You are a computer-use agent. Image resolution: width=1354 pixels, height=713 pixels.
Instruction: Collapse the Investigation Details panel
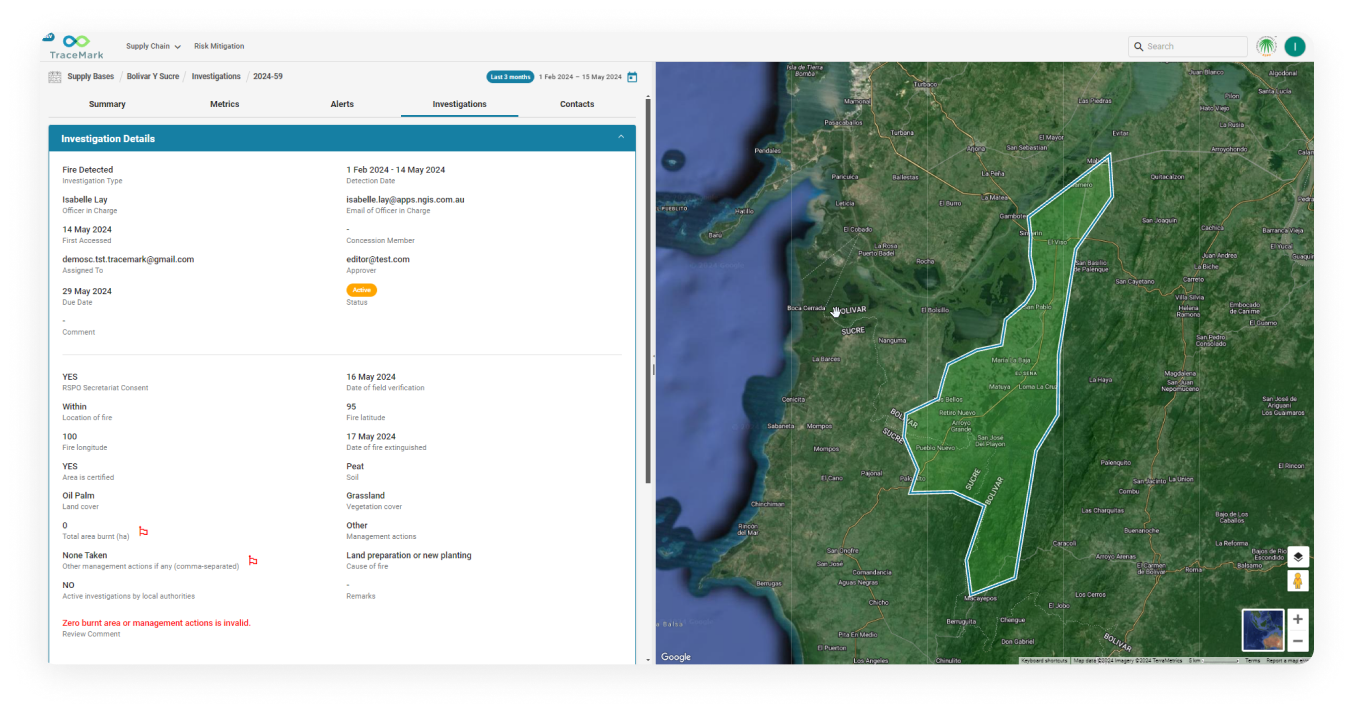(621, 138)
